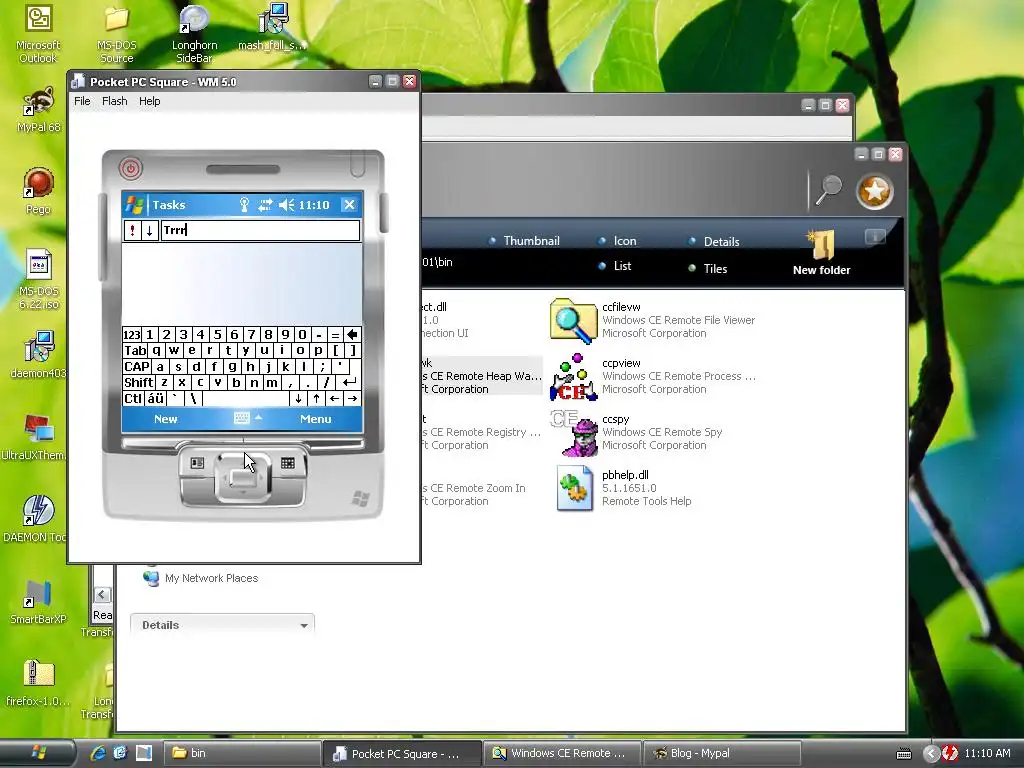This screenshot has width=1024, height=768.
Task: Click the 11:10 AM taskbar clock
Action: [x=987, y=753]
